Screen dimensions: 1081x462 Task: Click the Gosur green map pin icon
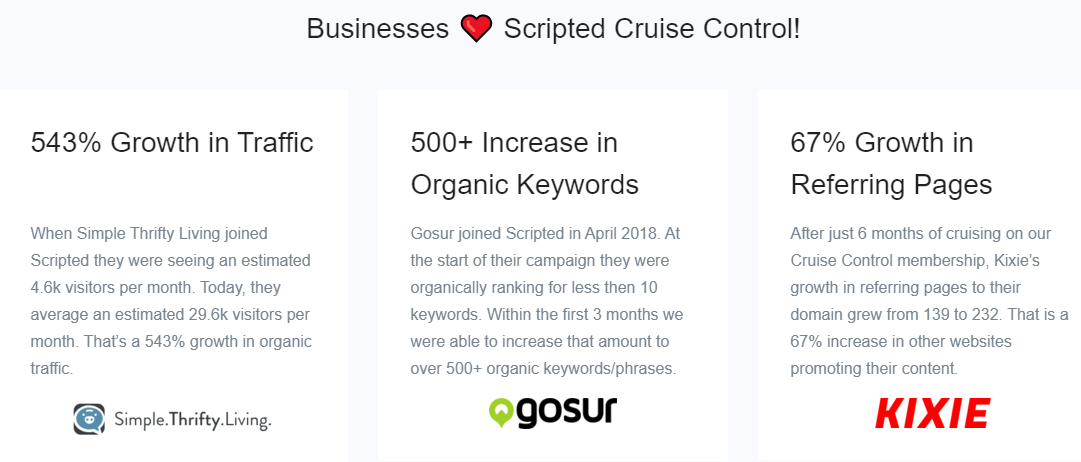click(x=500, y=413)
